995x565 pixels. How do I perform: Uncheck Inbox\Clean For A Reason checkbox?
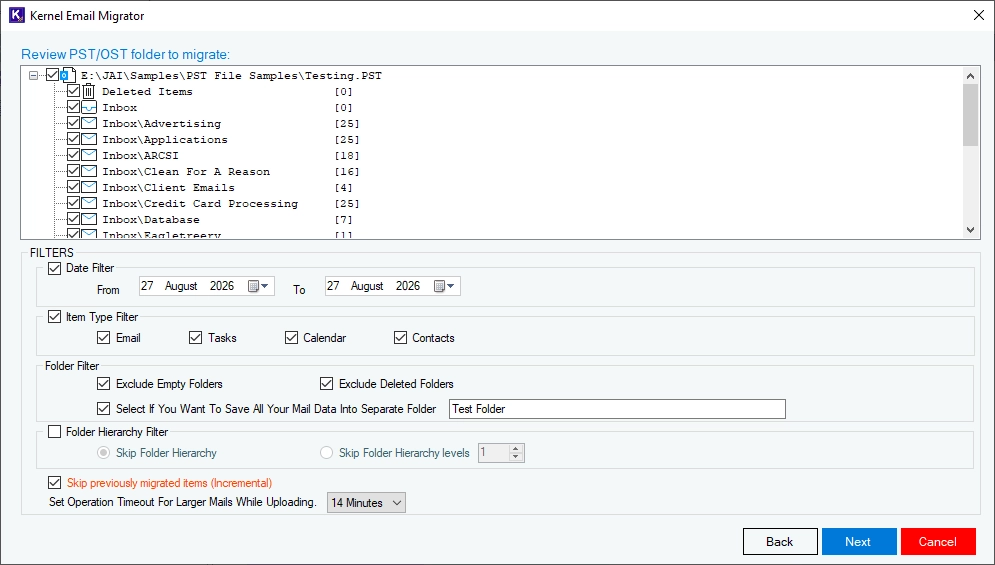pos(74,171)
